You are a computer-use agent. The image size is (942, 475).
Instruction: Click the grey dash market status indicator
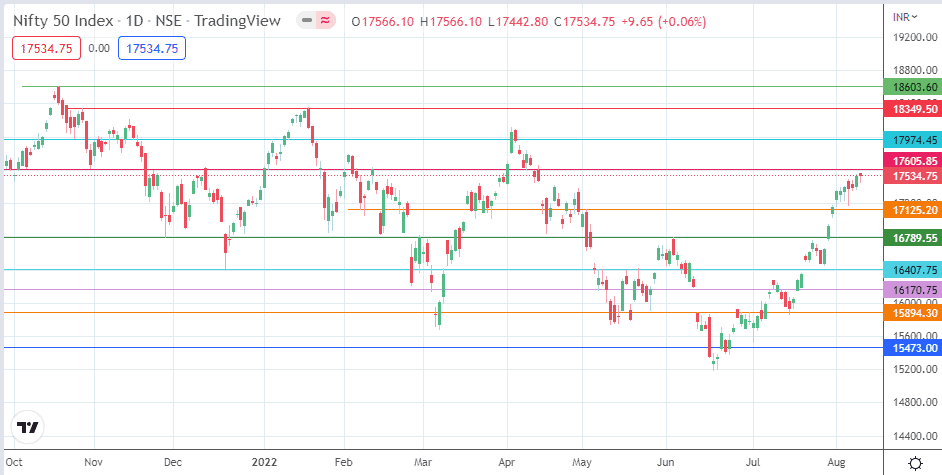click(306, 21)
